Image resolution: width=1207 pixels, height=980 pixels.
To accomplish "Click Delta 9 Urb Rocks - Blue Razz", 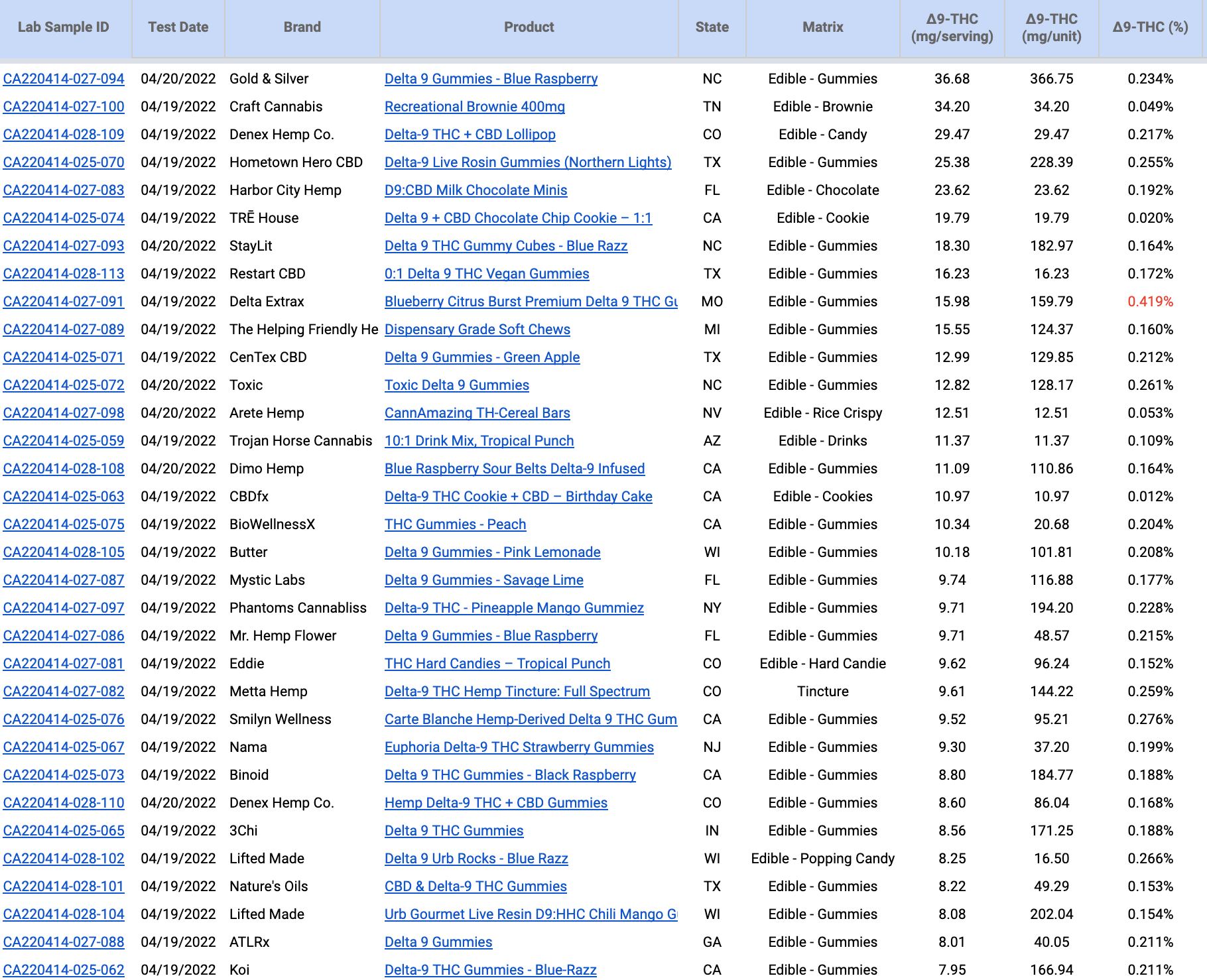I will (x=476, y=859).
